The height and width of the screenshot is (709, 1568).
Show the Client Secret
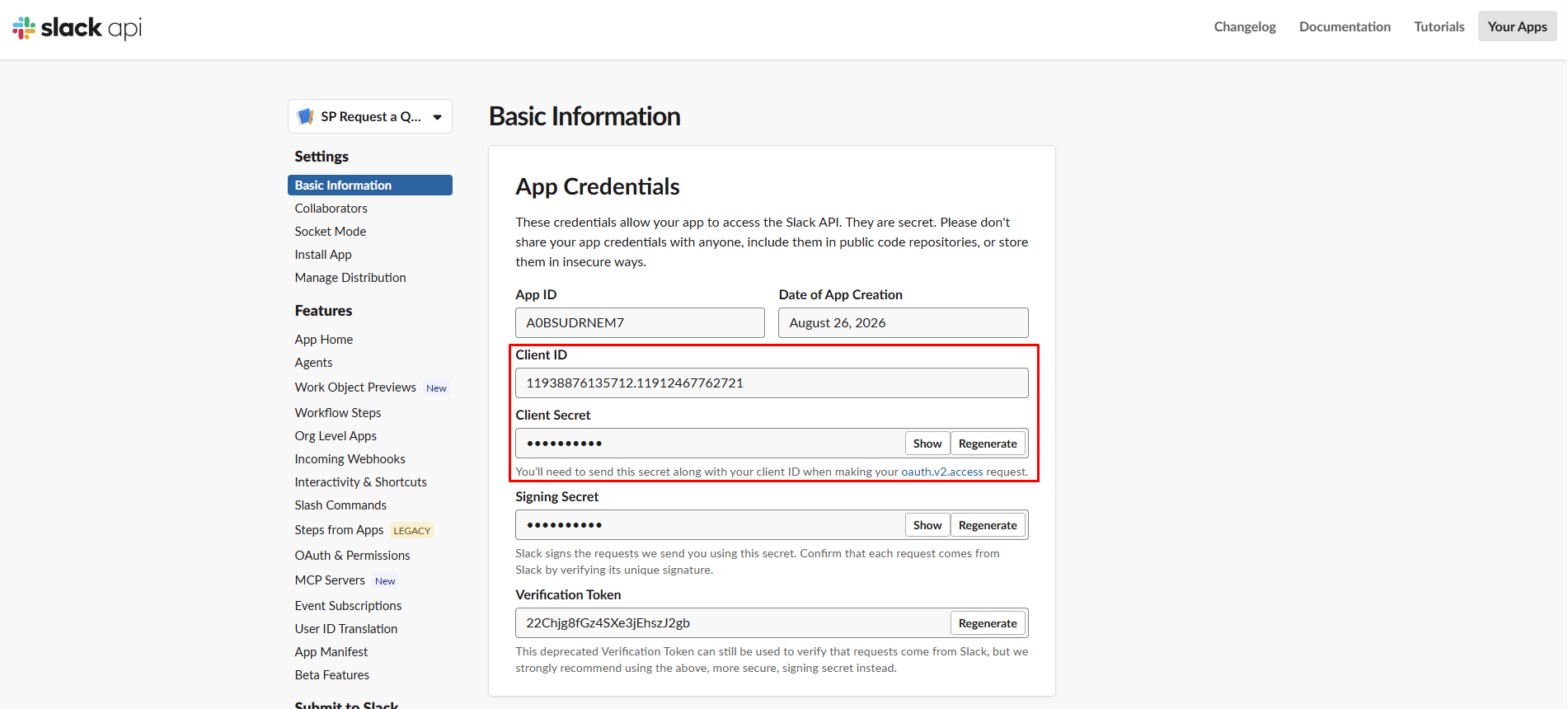(927, 444)
